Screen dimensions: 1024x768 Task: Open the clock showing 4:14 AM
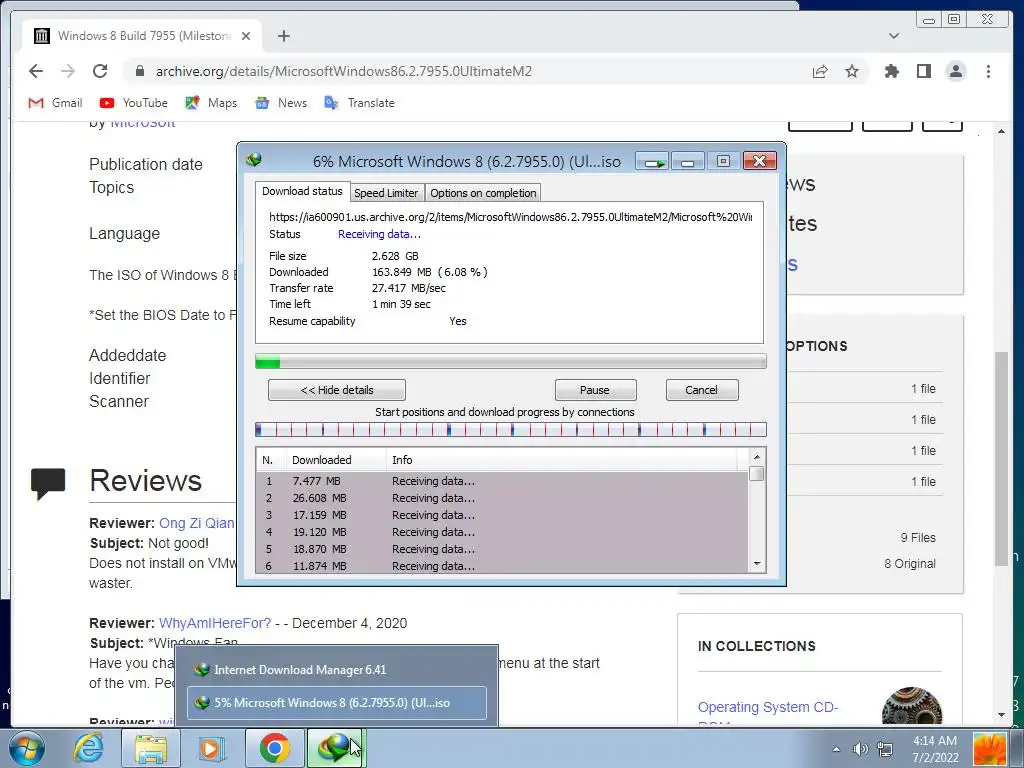click(935, 748)
